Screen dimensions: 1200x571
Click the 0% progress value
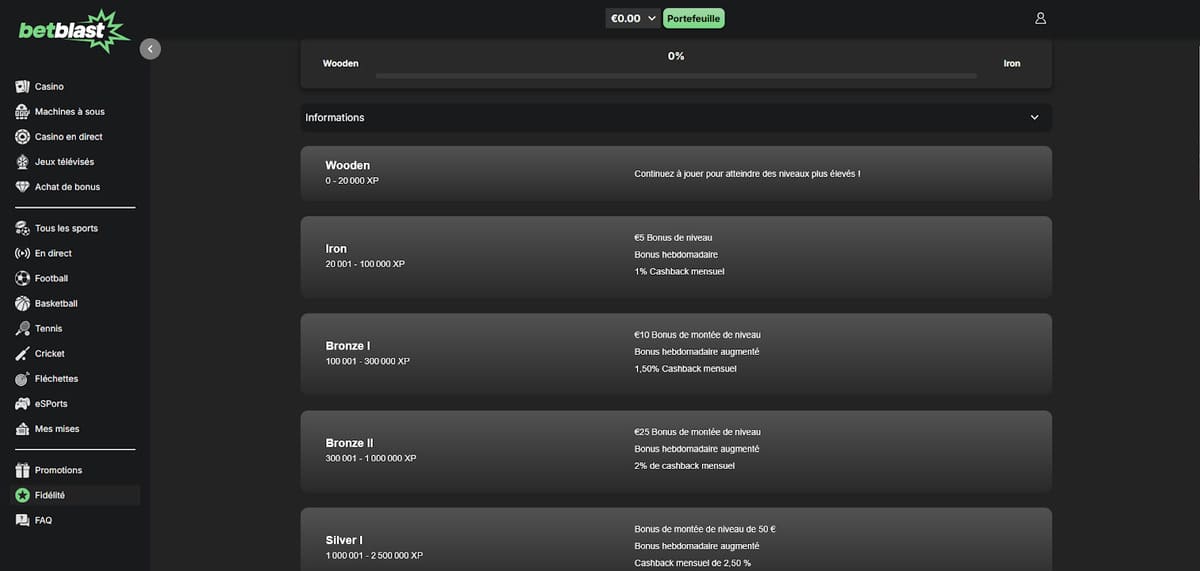click(x=676, y=56)
